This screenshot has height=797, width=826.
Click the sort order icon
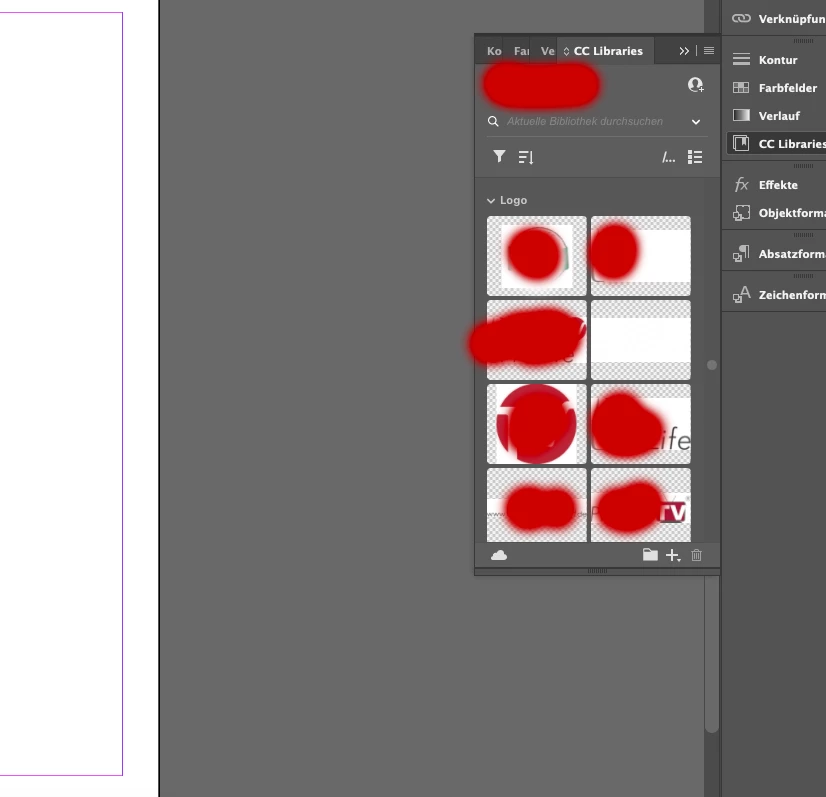click(x=526, y=157)
